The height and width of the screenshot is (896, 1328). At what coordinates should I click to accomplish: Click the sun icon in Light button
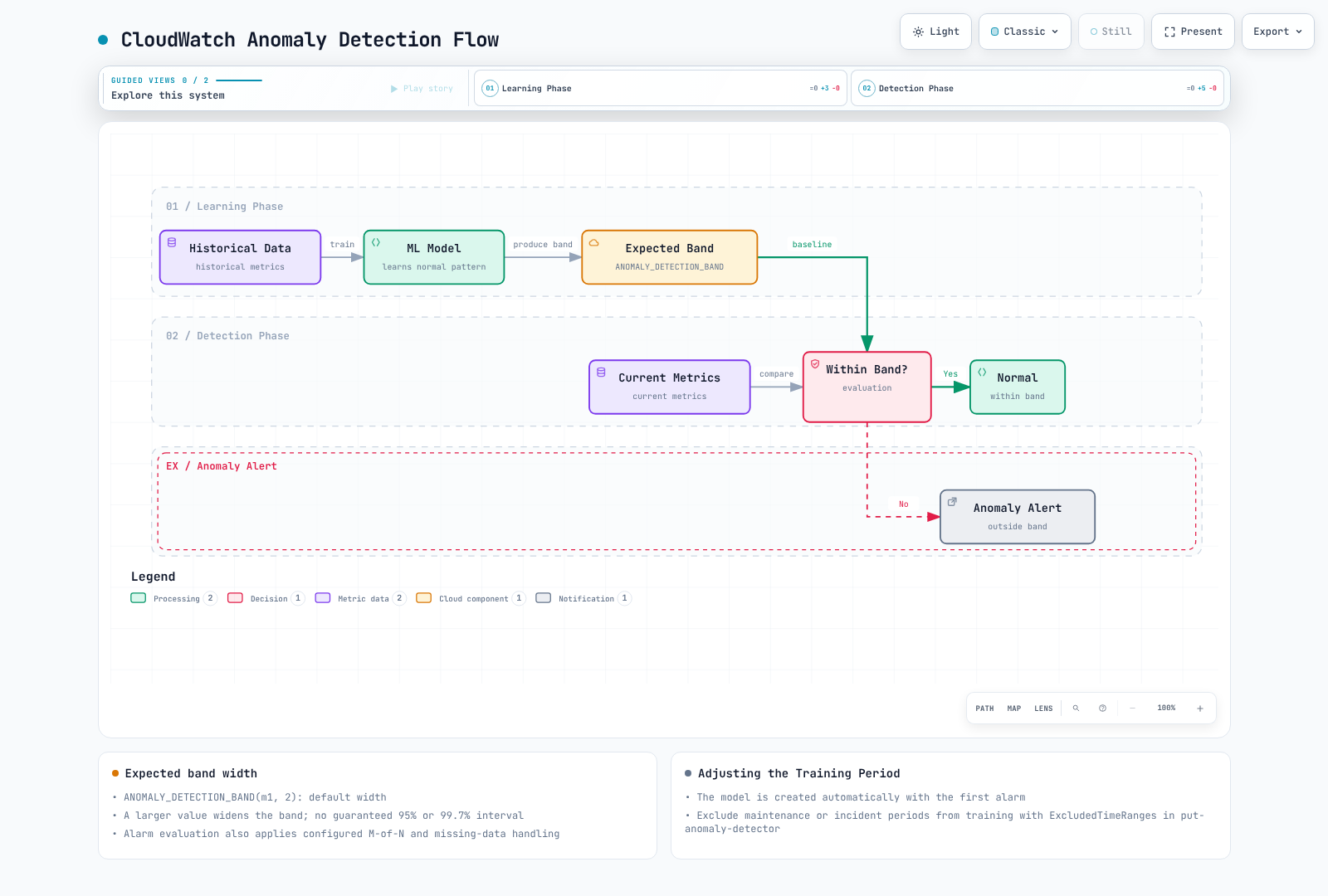pos(918,32)
